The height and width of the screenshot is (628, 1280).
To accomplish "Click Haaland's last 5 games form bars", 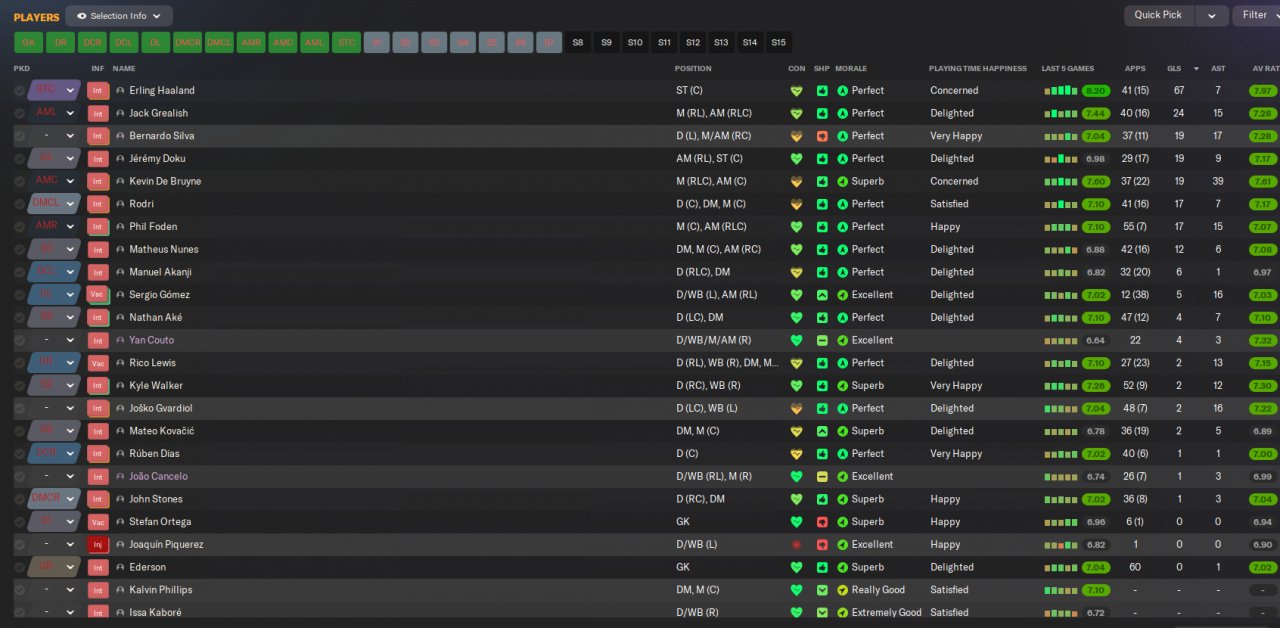I will tap(1061, 90).
